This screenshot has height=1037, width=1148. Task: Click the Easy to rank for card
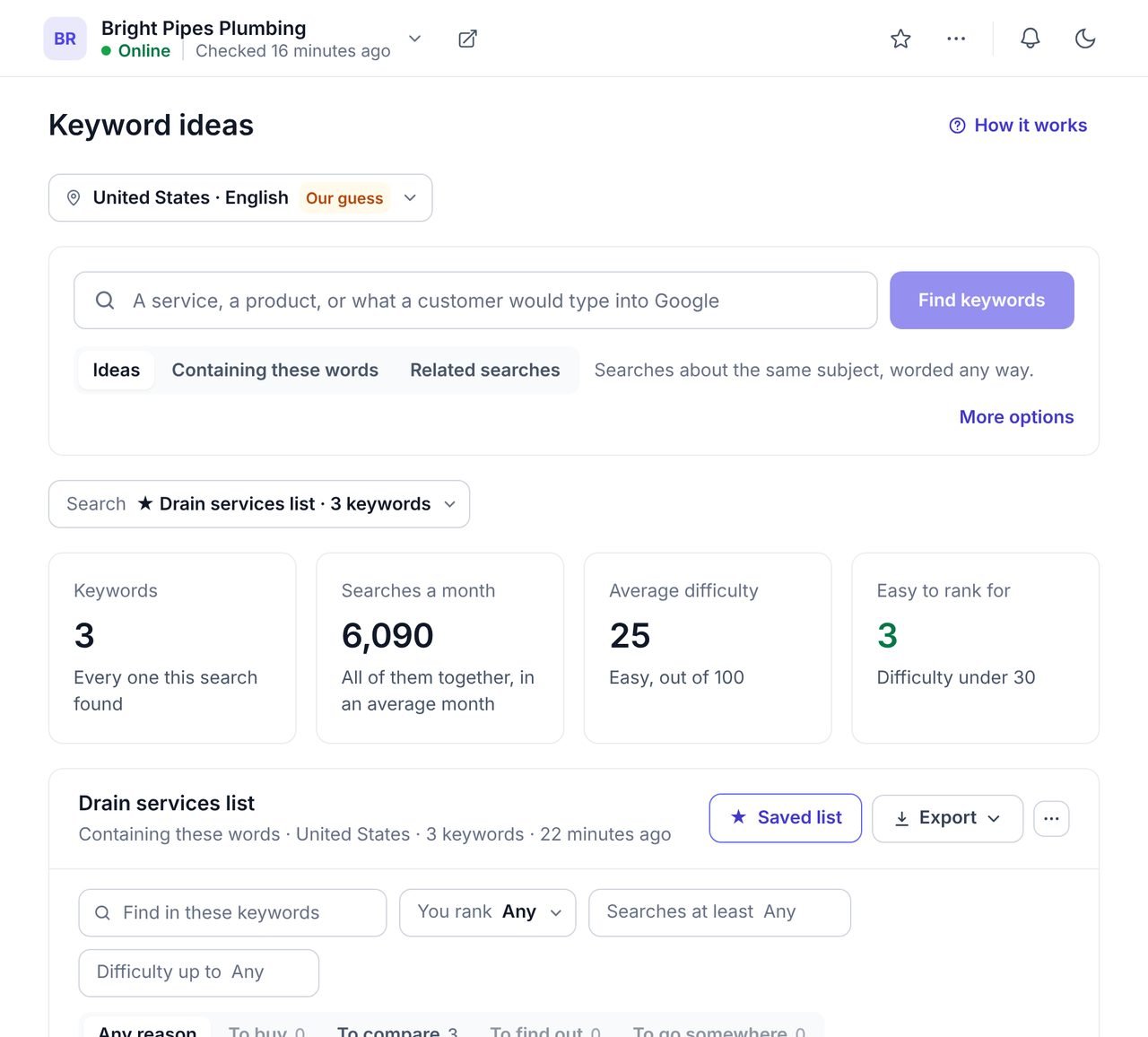pyautogui.click(x=975, y=648)
